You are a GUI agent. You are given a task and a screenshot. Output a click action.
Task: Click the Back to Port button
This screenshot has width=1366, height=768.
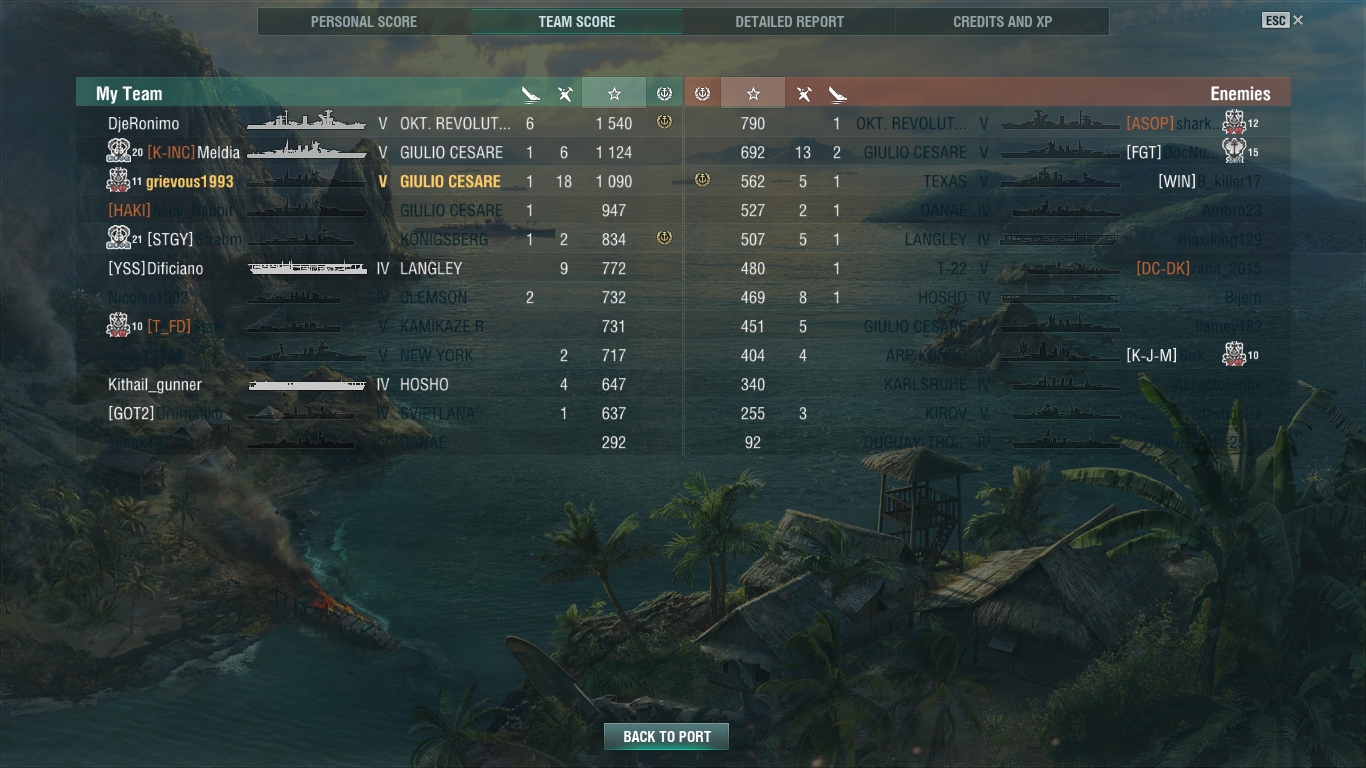[x=666, y=737]
